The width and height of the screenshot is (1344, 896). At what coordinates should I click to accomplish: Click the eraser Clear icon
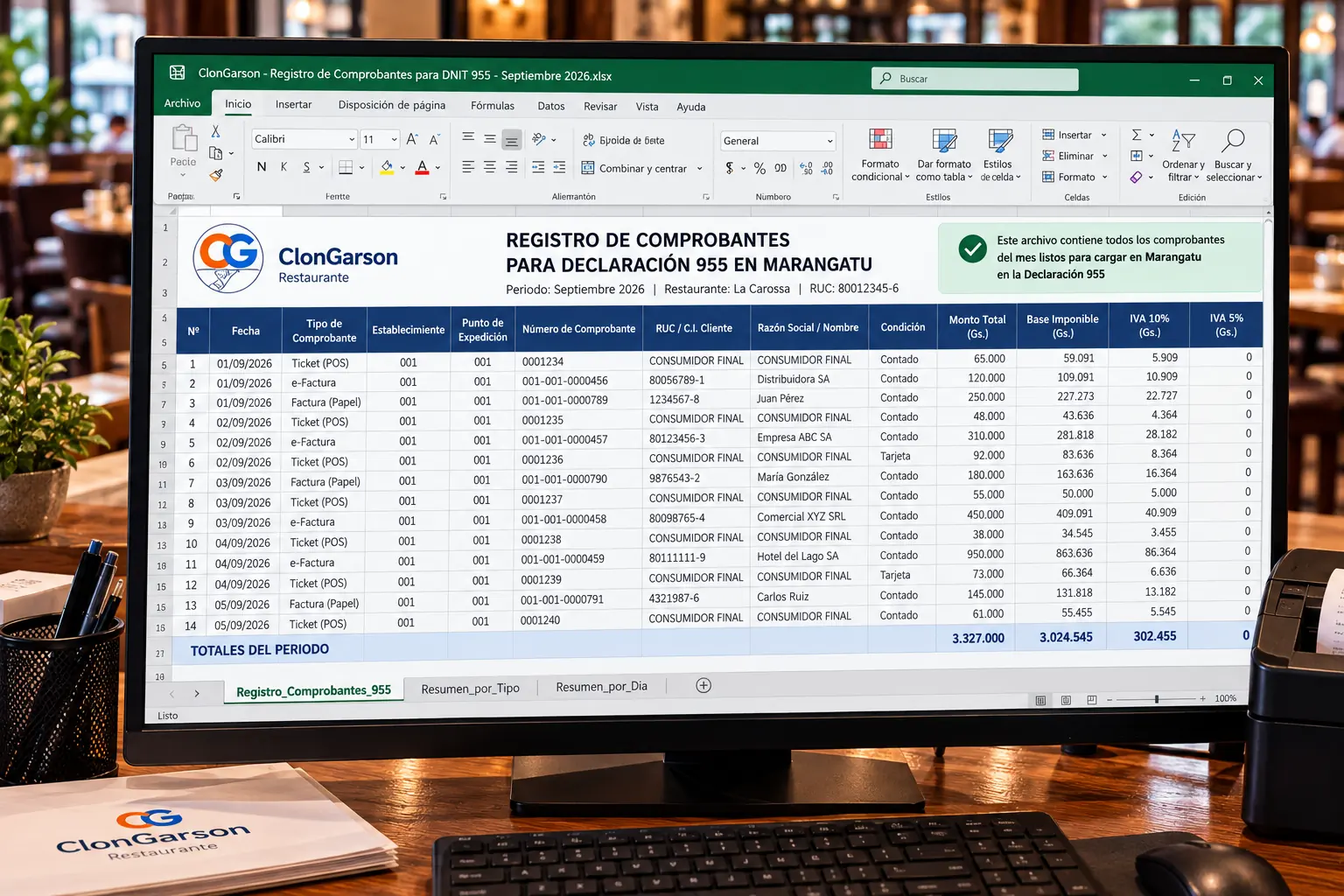pyautogui.click(x=1136, y=178)
